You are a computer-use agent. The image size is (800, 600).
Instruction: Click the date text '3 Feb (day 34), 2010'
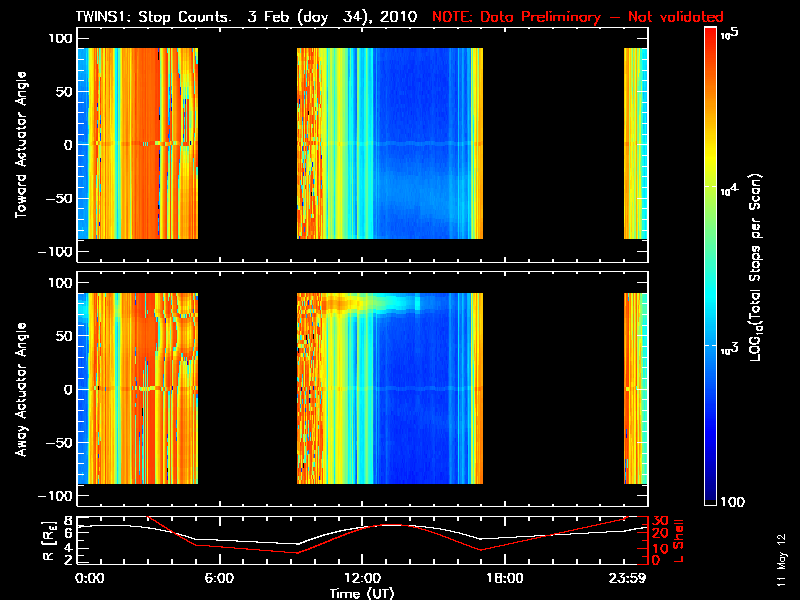pos(332,17)
